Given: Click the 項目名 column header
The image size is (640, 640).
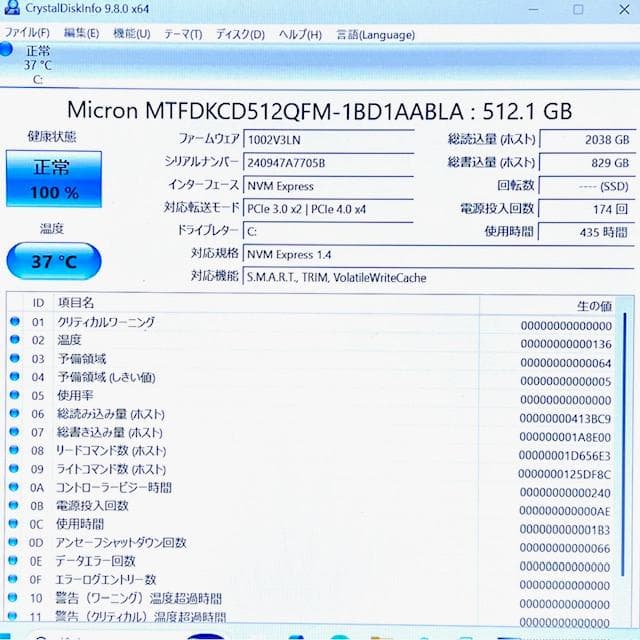Looking at the screenshot, I should [76, 303].
